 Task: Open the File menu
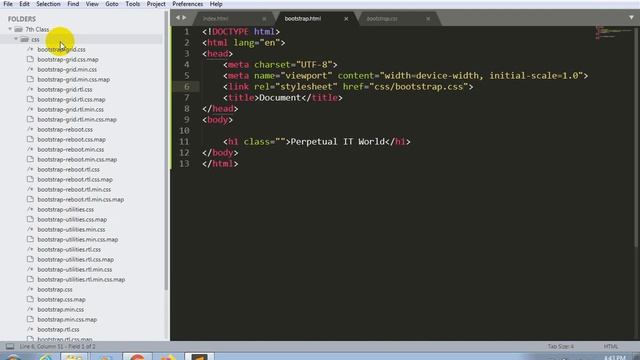click(x=8, y=4)
